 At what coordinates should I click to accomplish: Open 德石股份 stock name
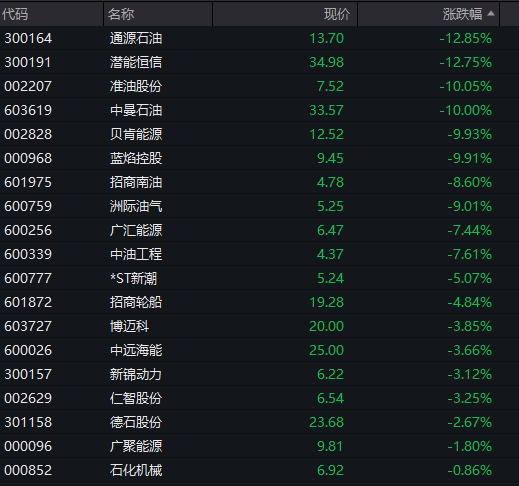[x=136, y=422]
